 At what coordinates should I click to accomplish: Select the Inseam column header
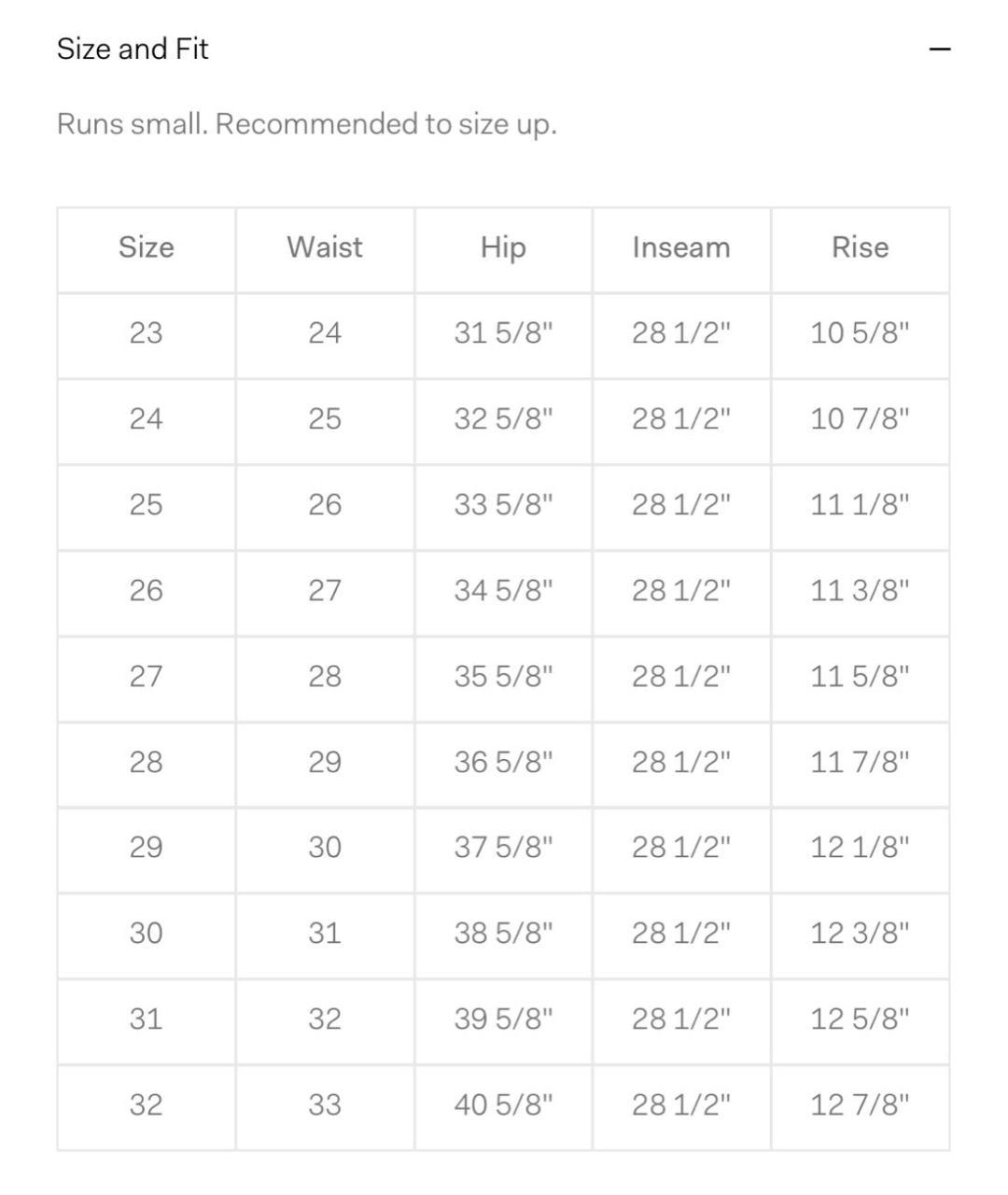click(x=681, y=247)
